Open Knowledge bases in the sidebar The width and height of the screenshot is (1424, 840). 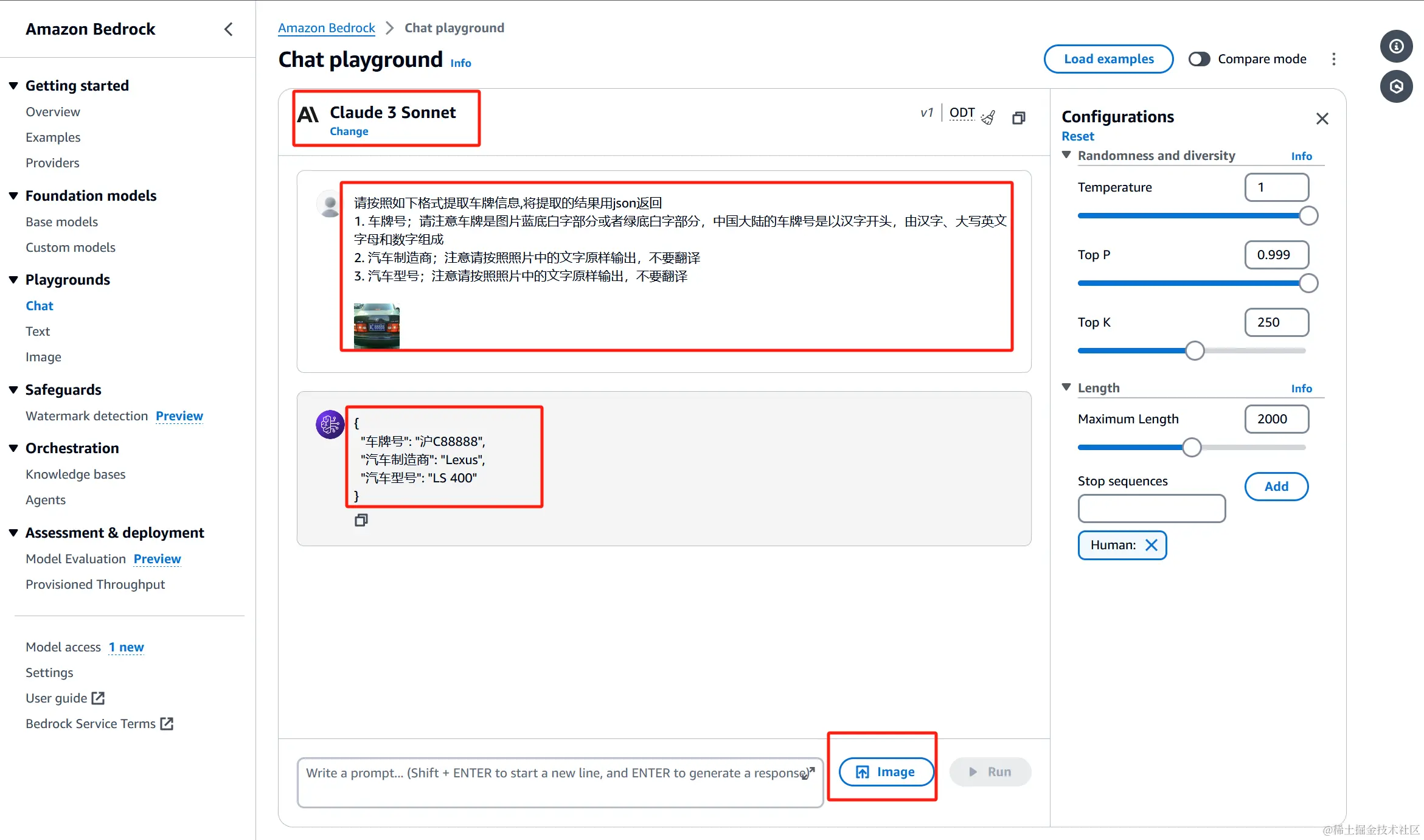coord(75,474)
